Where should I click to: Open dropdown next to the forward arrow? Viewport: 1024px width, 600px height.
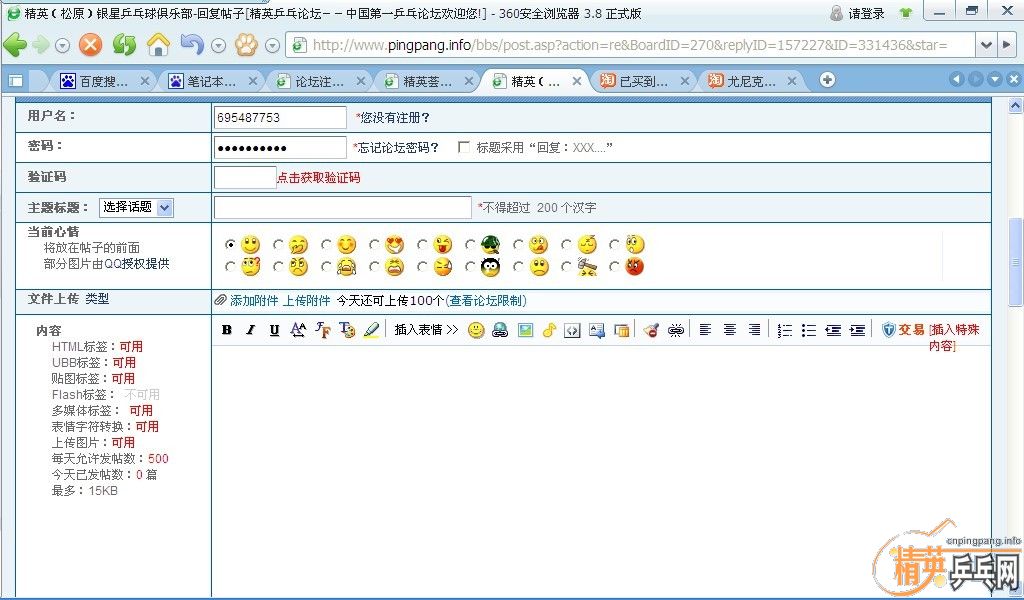coord(62,46)
